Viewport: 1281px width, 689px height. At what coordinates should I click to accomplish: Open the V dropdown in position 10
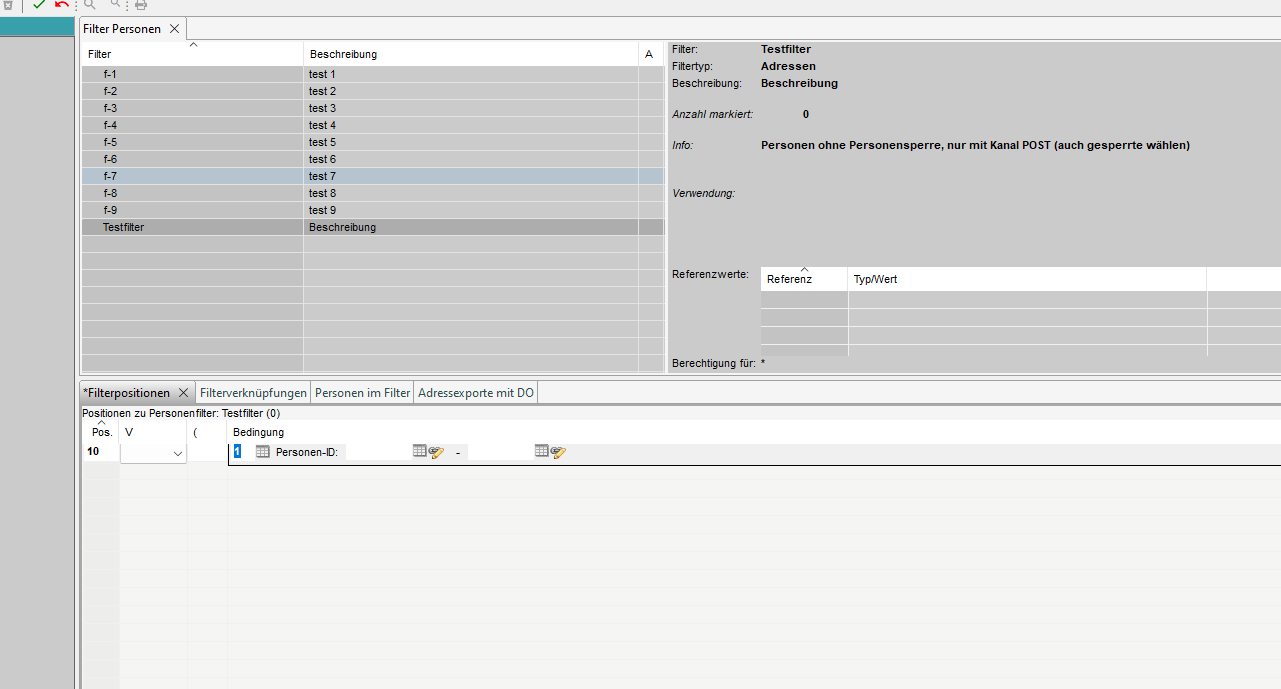(x=178, y=454)
